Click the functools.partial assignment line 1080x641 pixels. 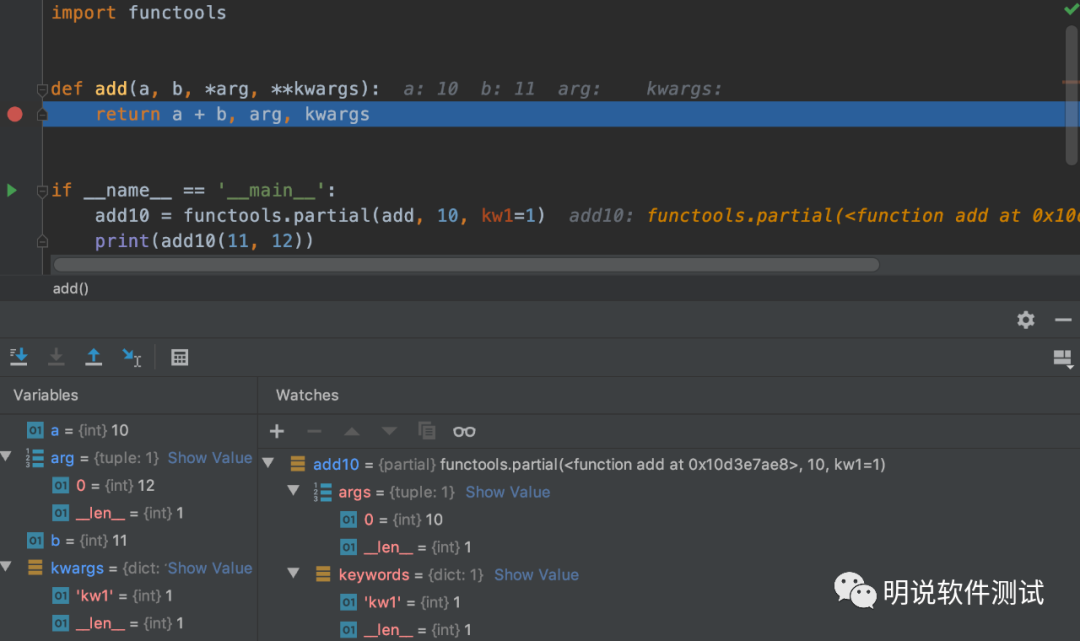click(320, 216)
